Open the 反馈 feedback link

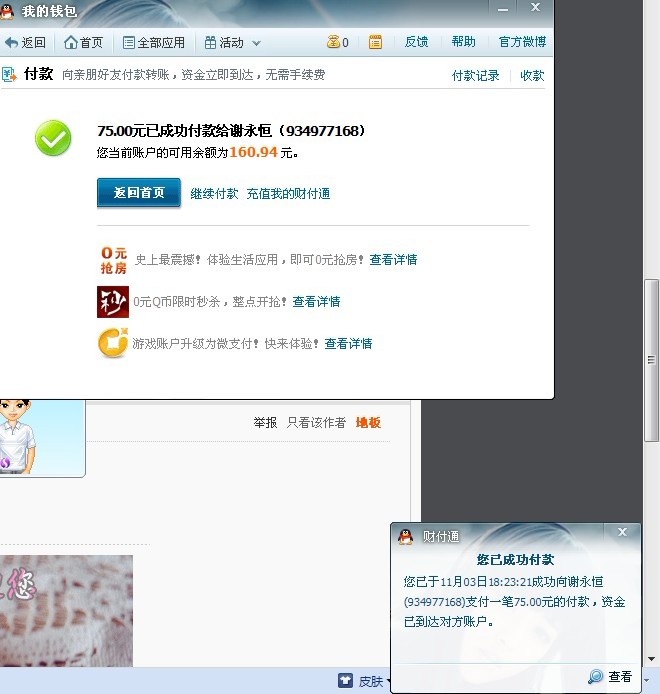[416, 42]
